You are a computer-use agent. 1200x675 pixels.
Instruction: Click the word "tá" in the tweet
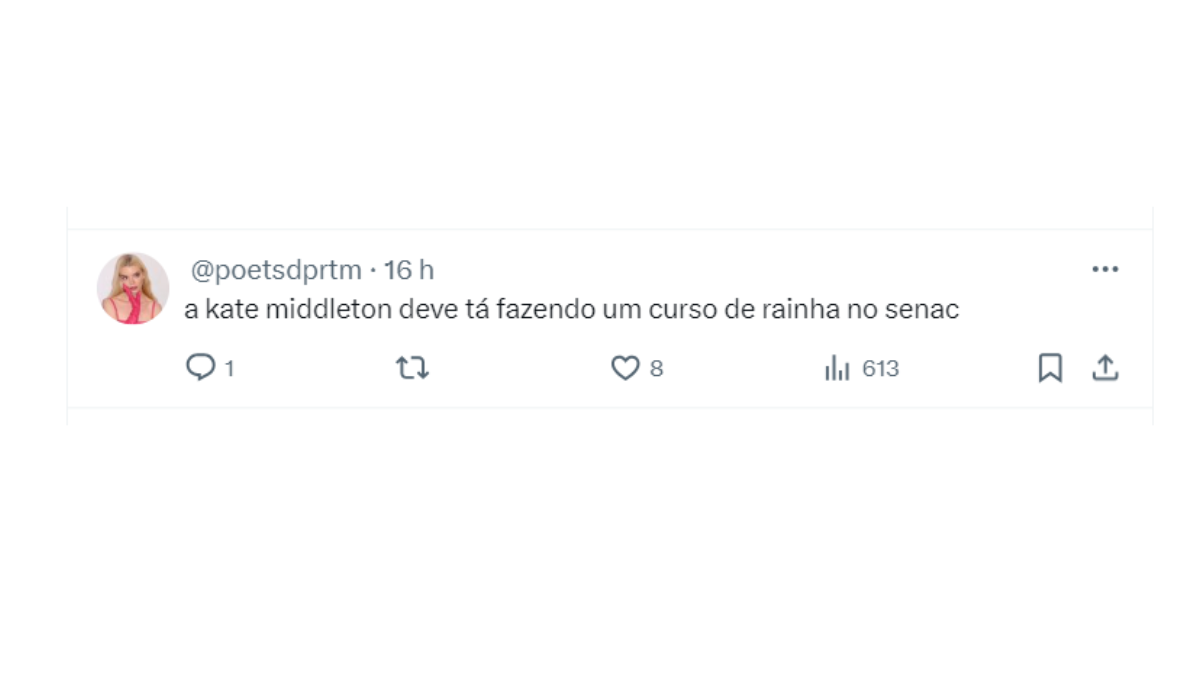pos(475,310)
